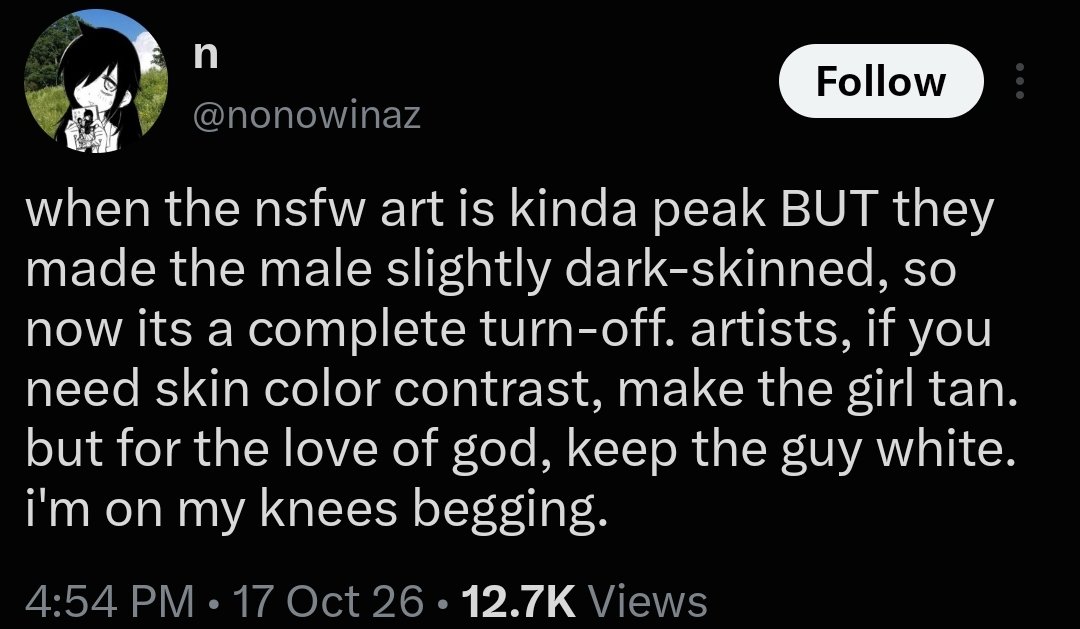Screen dimensions: 1080x629
Task: Open the 4:54 PM timestamp link
Action: coord(110,601)
